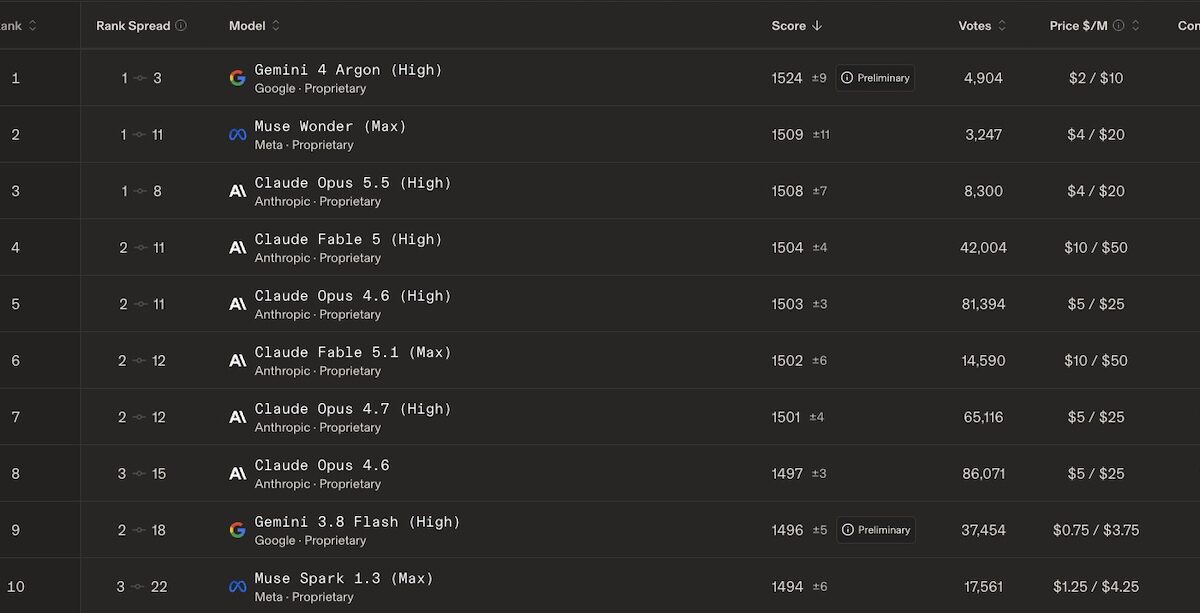Click the sort chevrons at the Price $/M header's right

tap(1135, 26)
